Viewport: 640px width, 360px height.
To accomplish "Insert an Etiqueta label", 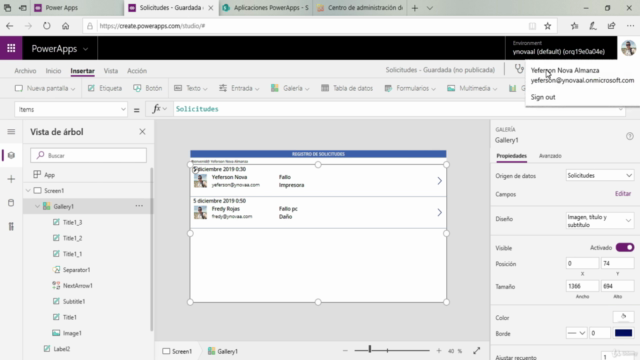I will [x=104, y=88].
